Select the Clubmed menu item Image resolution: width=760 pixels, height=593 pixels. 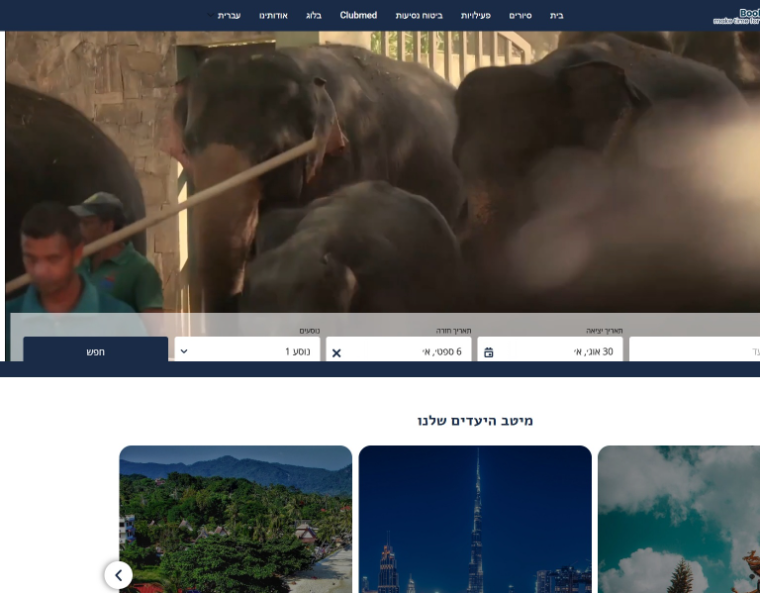(358, 16)
